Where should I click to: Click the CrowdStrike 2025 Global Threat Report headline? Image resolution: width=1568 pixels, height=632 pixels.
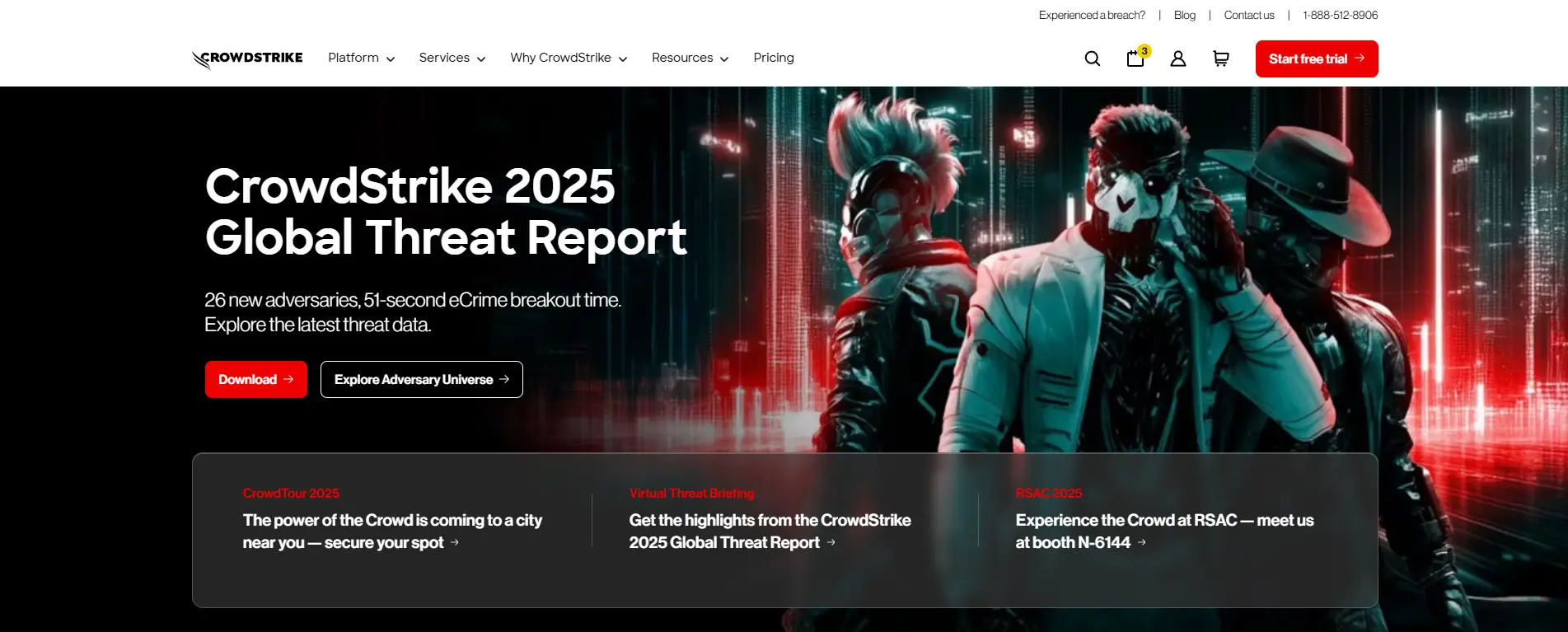tap(446, 212)
